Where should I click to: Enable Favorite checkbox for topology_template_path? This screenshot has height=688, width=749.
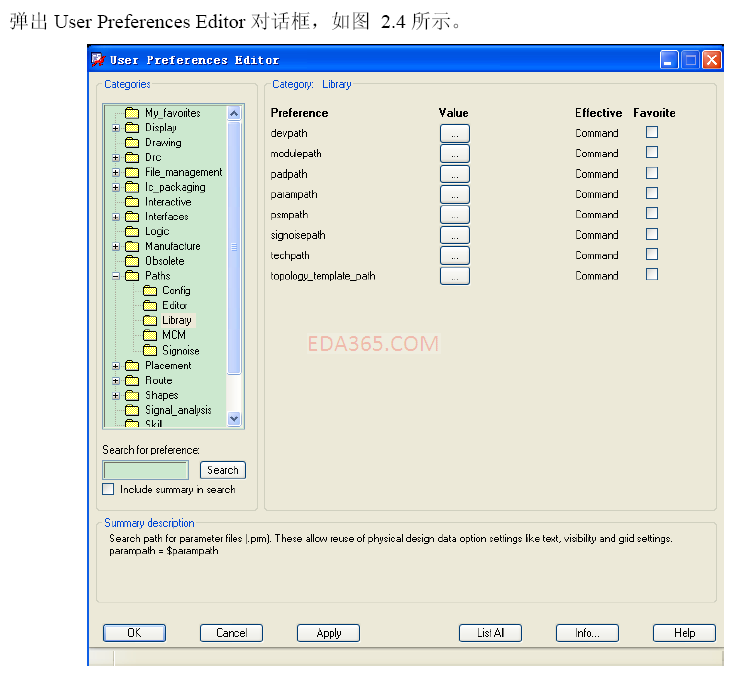(x=652, y=274)
